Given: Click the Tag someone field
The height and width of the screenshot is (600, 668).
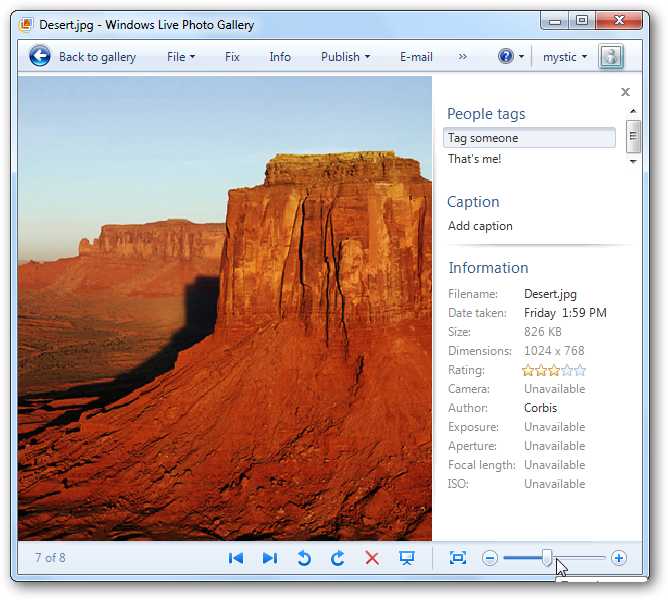Looking at the screenshot, I should click(x=528, y=138).
